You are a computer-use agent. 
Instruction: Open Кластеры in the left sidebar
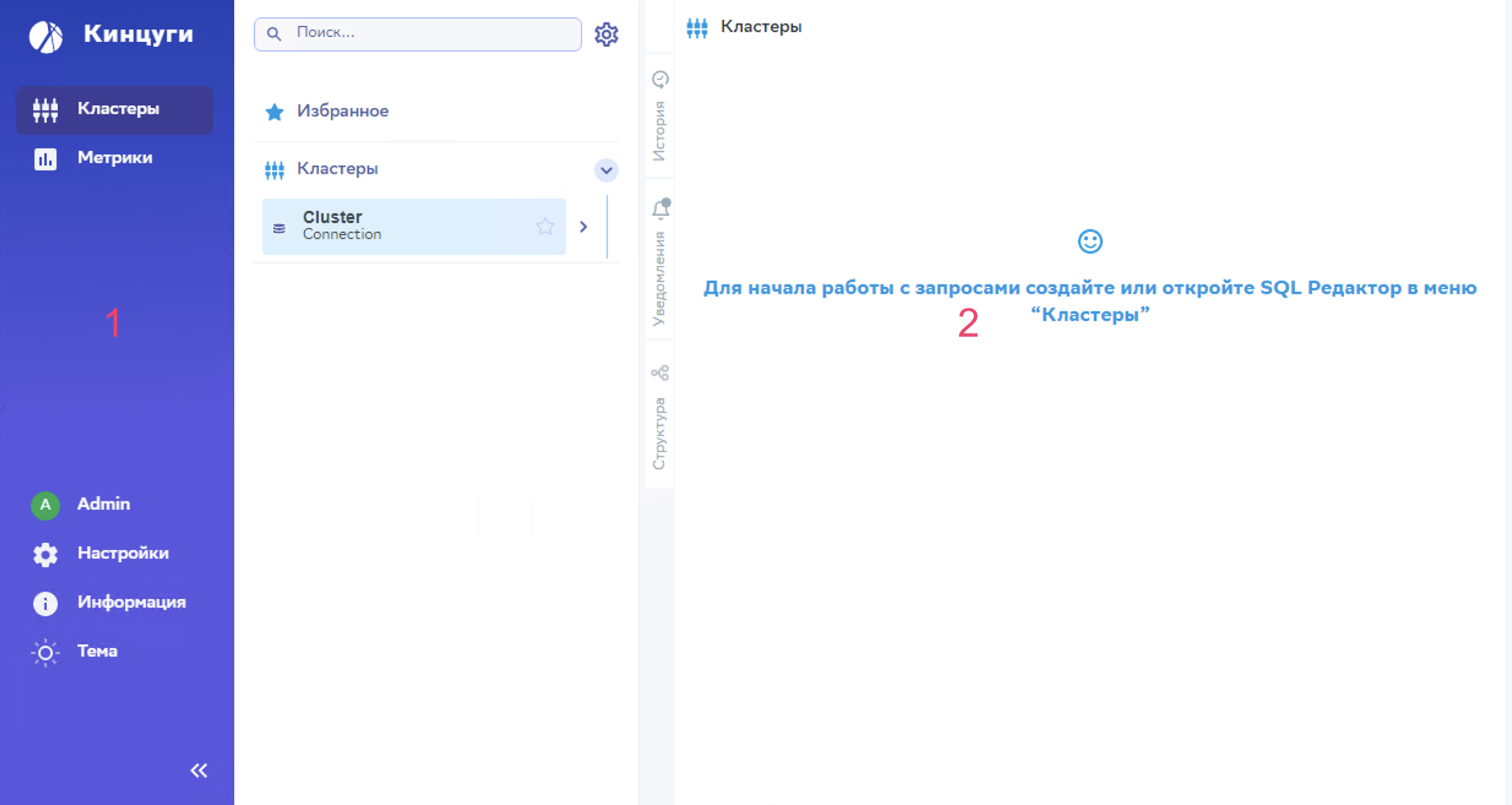point(115,110)
